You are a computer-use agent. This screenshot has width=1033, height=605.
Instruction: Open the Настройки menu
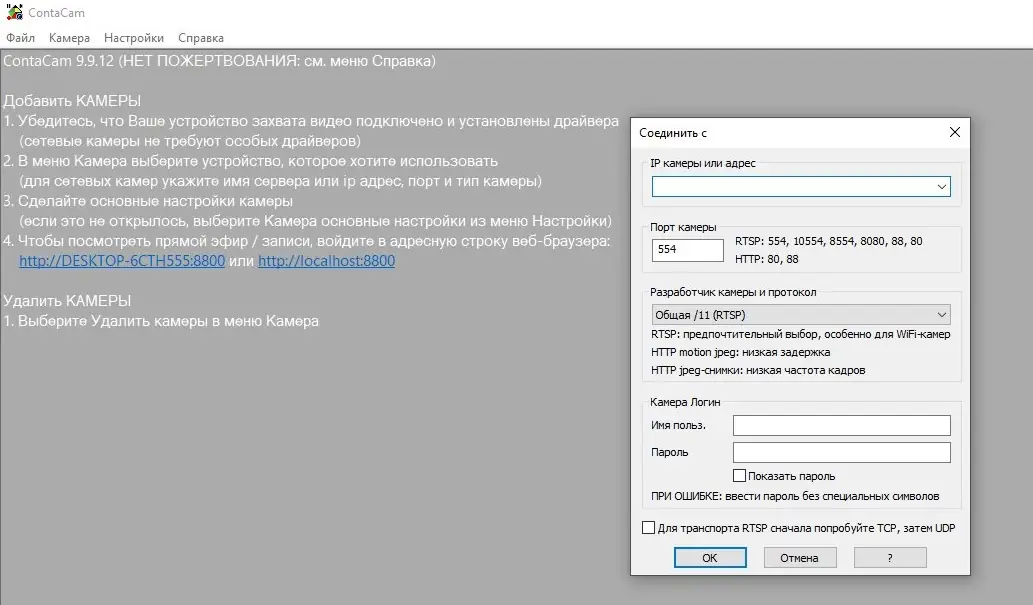[x=133, y=36]
